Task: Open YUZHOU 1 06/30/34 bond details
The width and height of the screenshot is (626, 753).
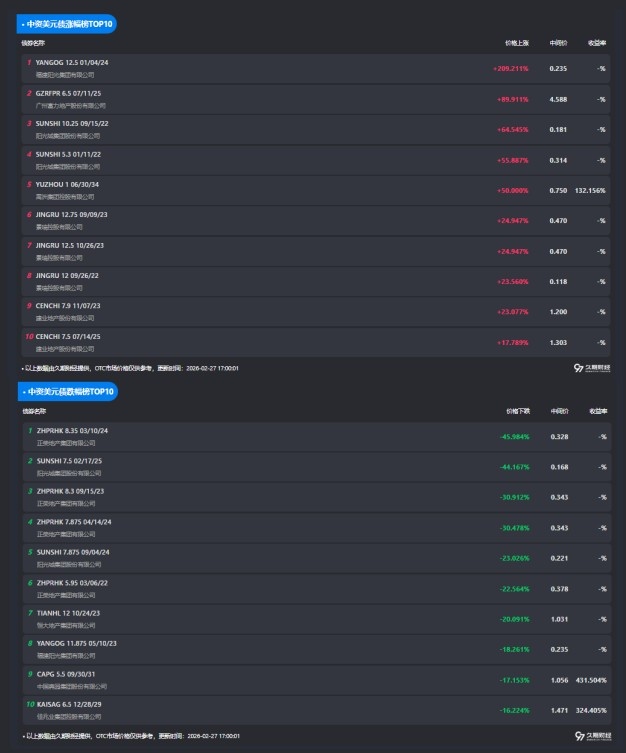Action: point(67,184)
